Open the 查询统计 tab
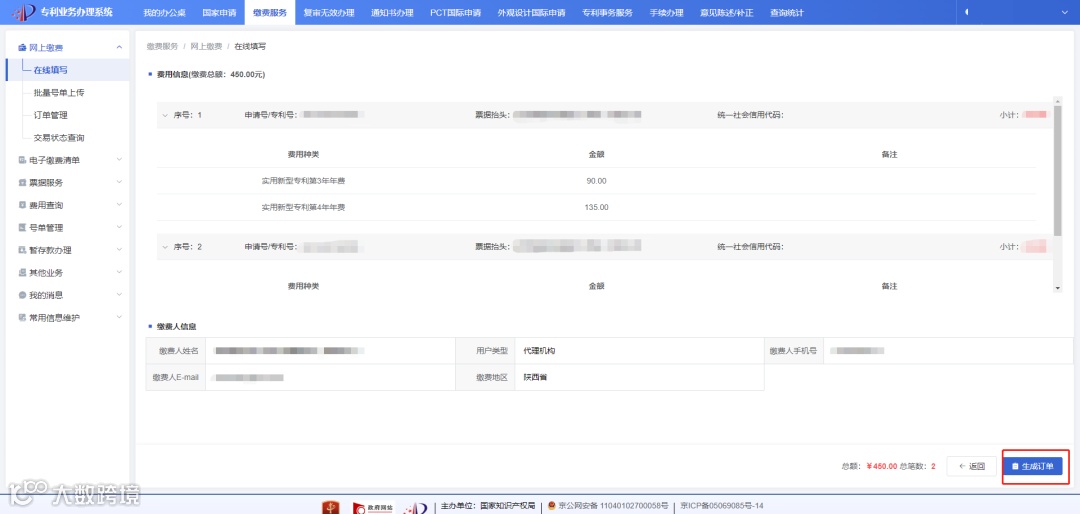1080x514 pixels. [786, 12]
